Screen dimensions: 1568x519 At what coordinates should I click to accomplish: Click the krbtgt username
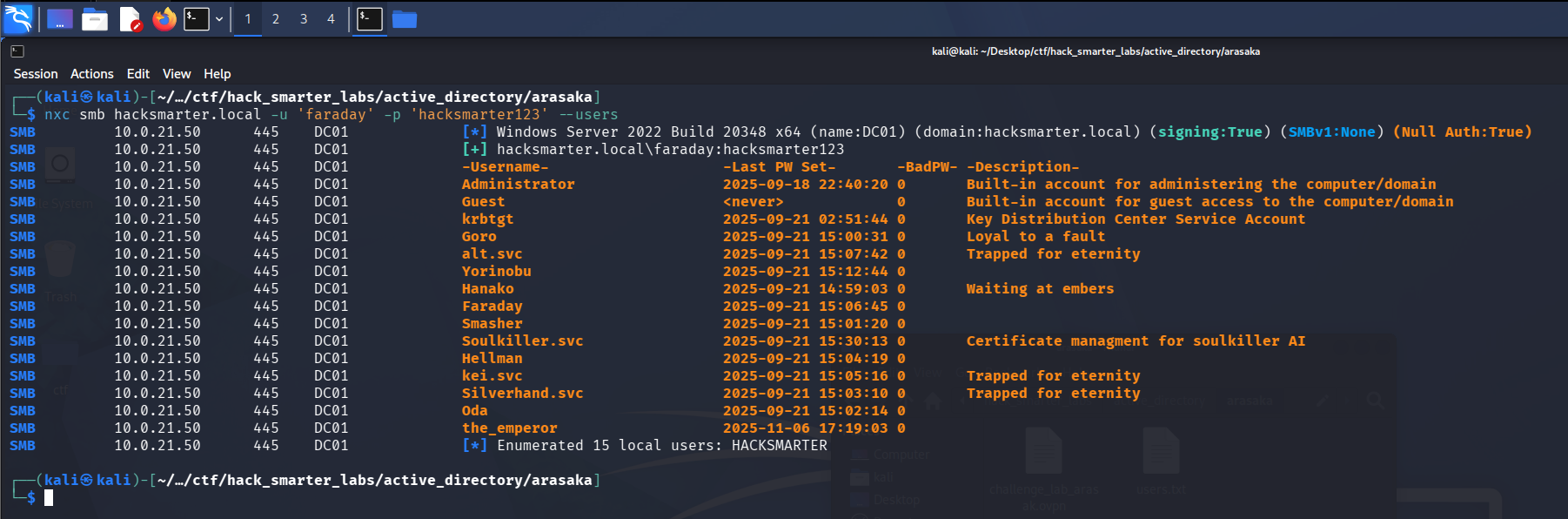click(487, 219)
